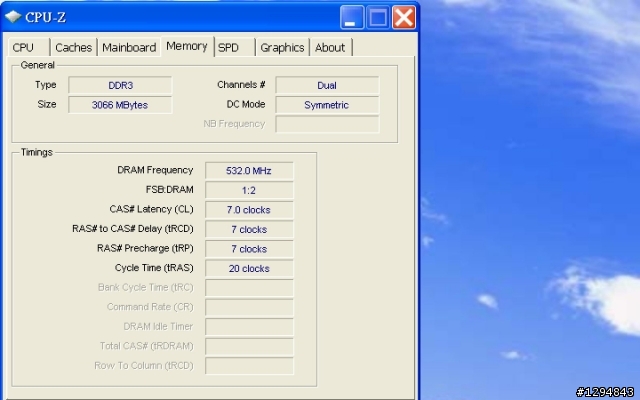Click the Row To Column (tRCD) label
This screenshot has height=400, width=640.
144,366
